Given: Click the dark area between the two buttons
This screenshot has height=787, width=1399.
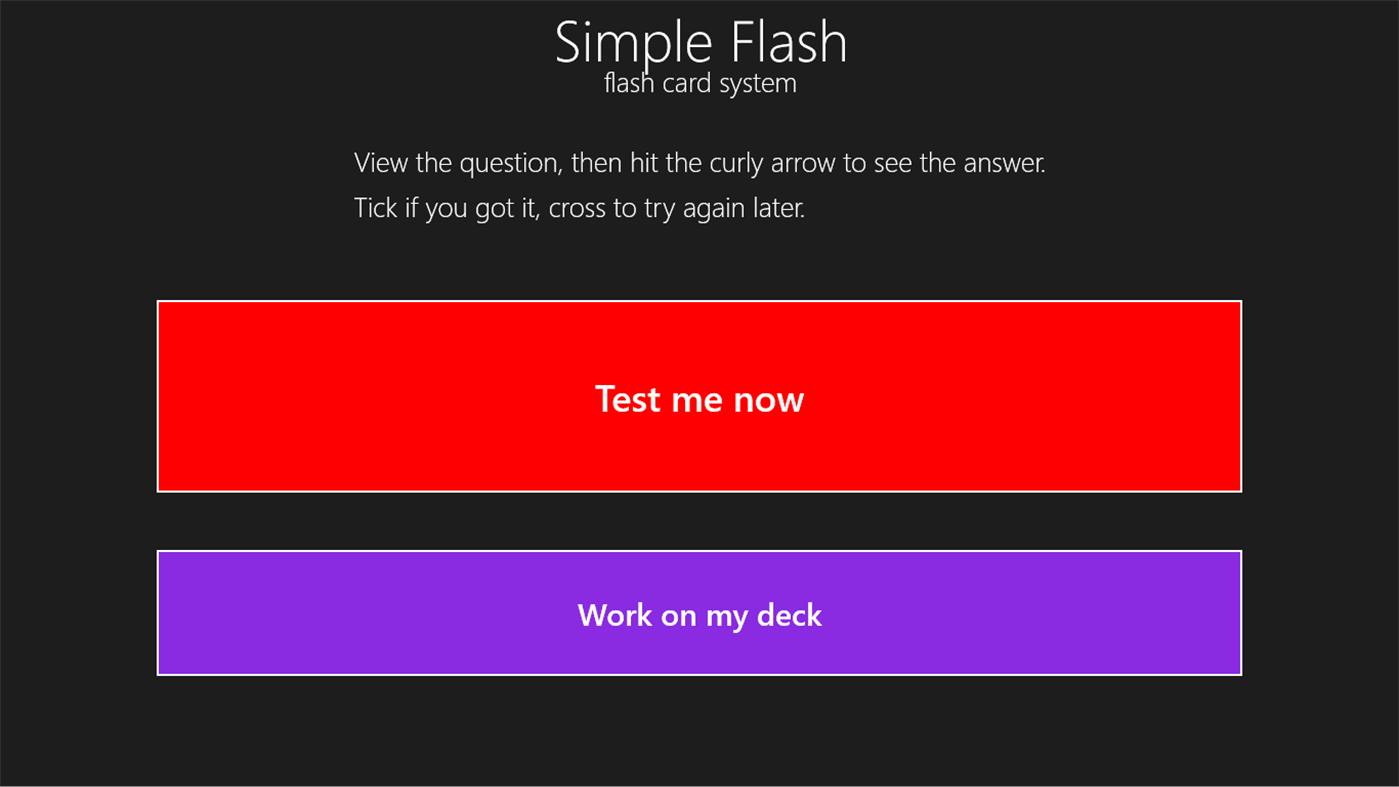Looking at the screenshot, I should pyautogui.click(x=699, y=521).
